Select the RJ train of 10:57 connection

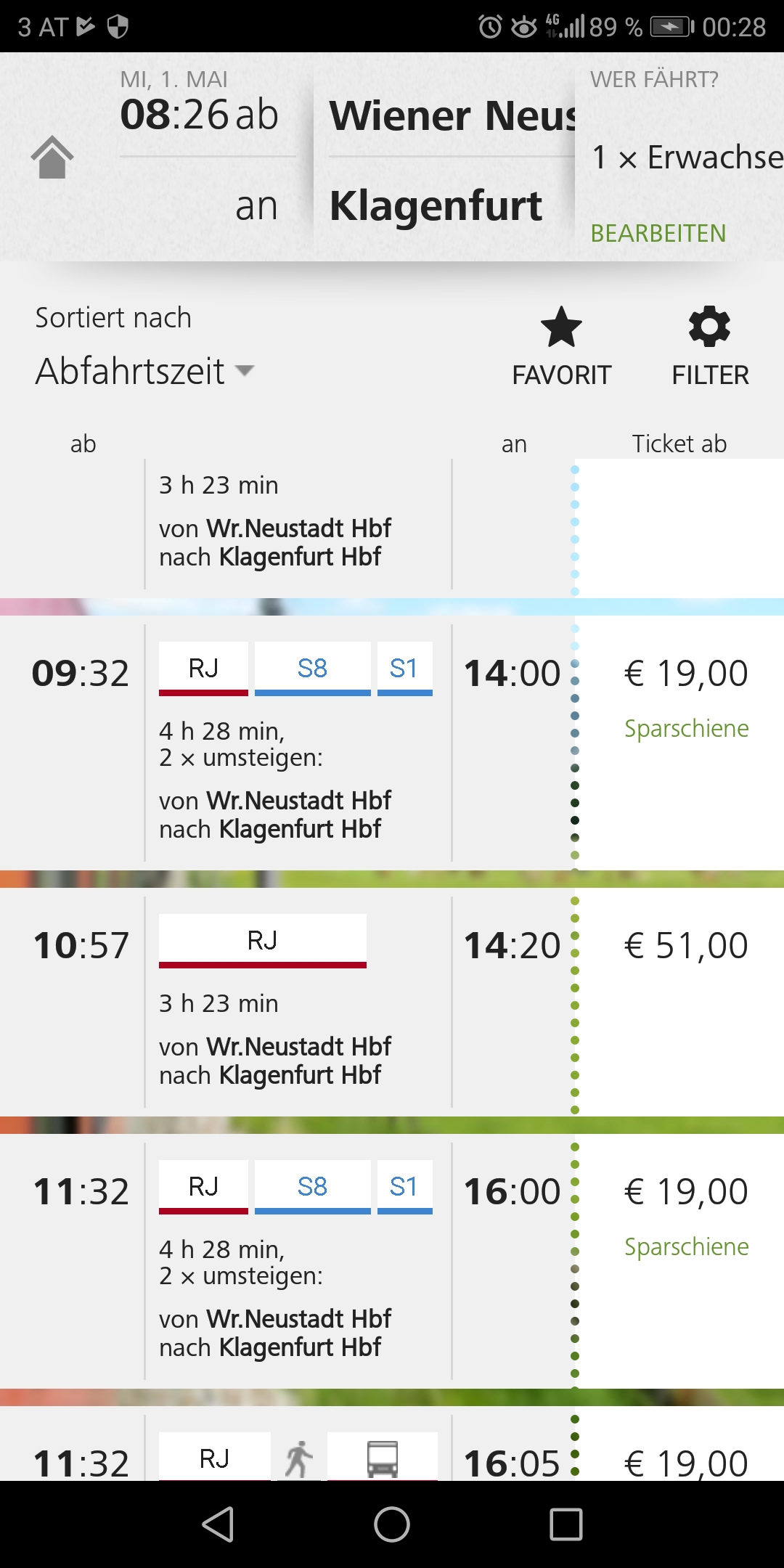(263, 941)
